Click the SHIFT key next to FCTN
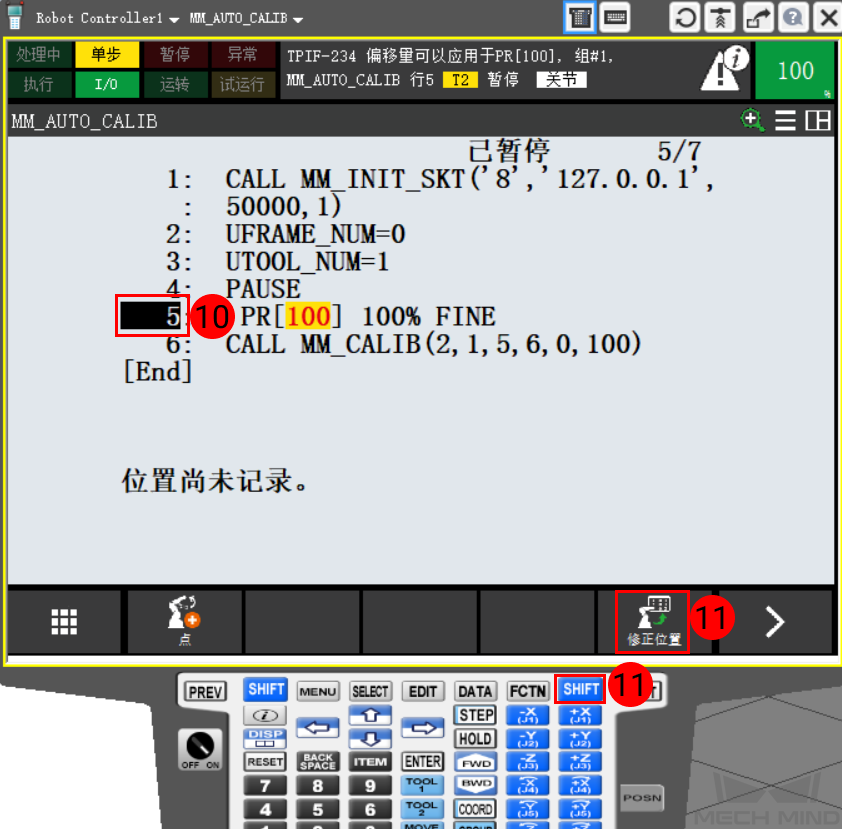The height and width of the screenshot is (829, 842). [580, 689]
